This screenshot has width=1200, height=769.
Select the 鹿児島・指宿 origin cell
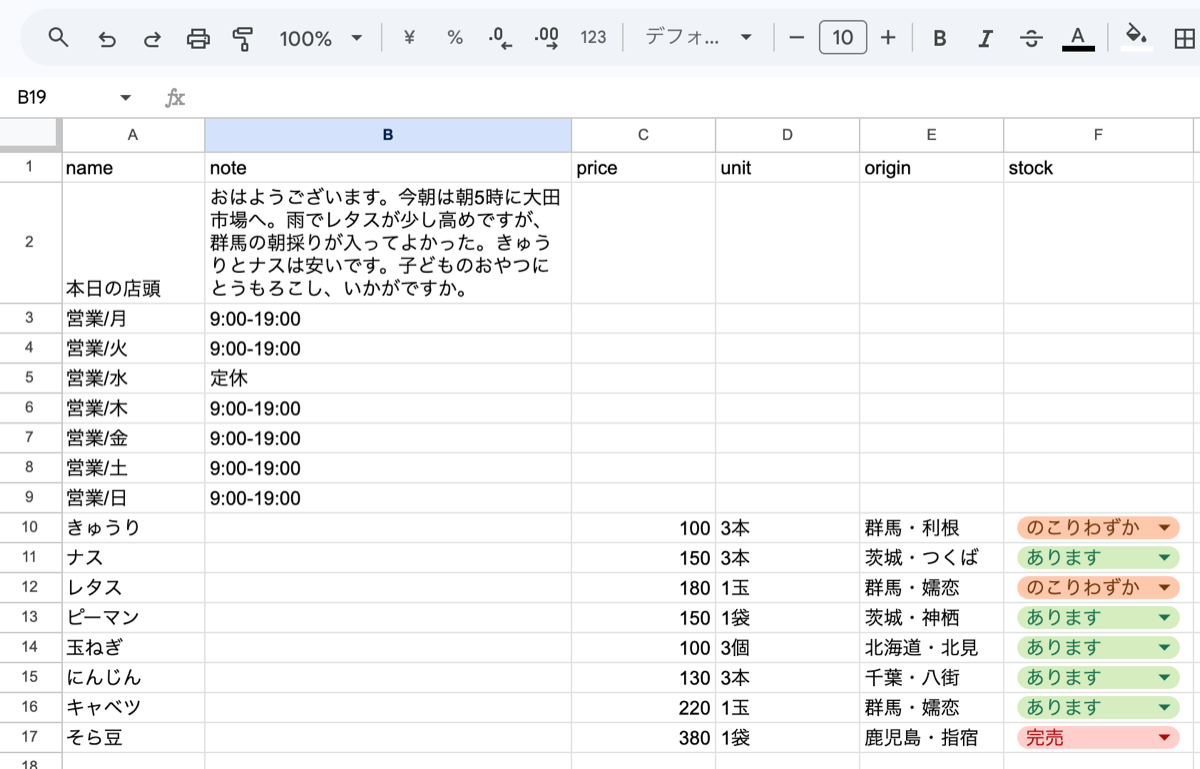(x=931, y=738)
